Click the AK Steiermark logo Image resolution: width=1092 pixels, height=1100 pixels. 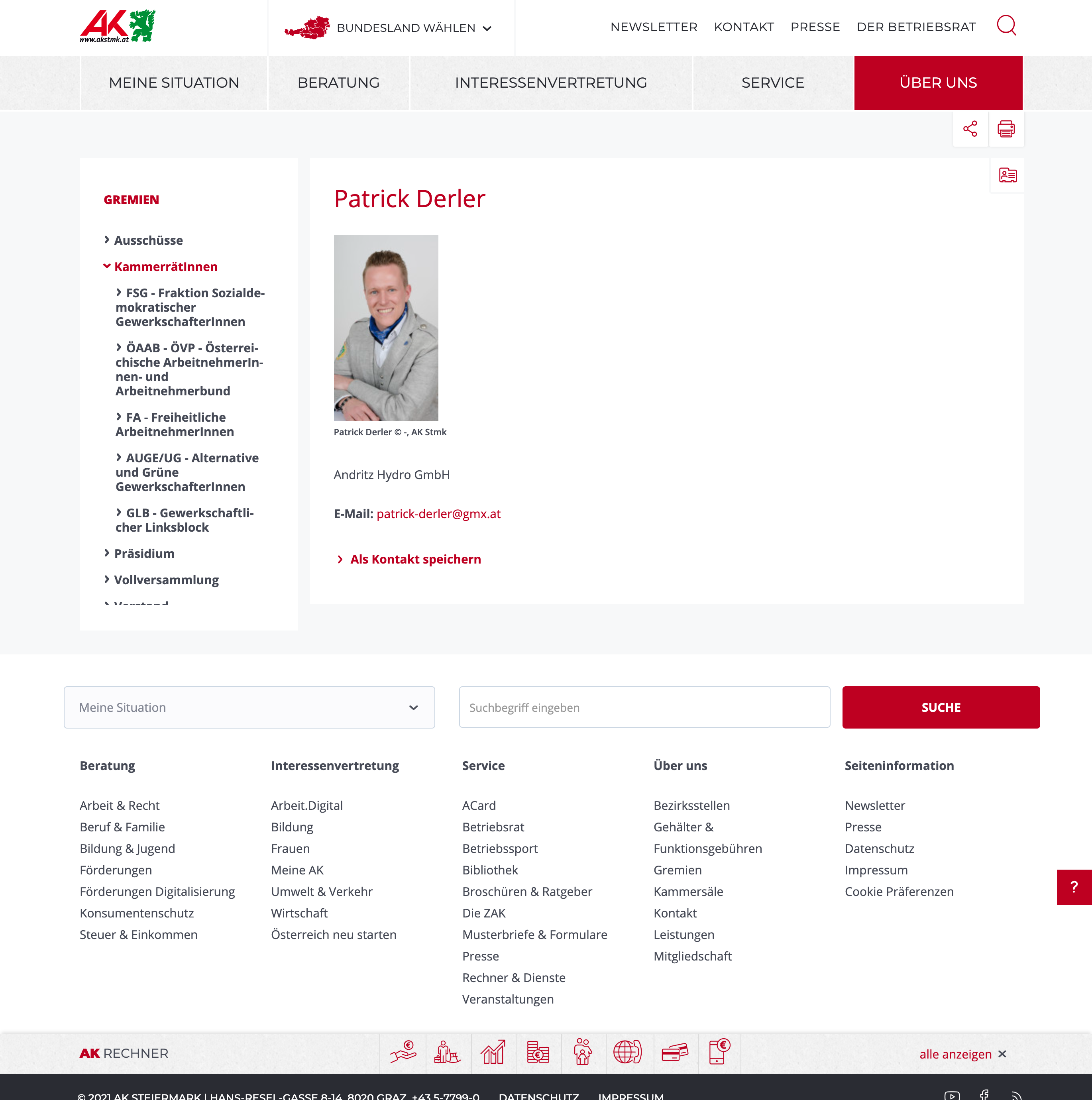pyautogui.click(x=117, y=26)
